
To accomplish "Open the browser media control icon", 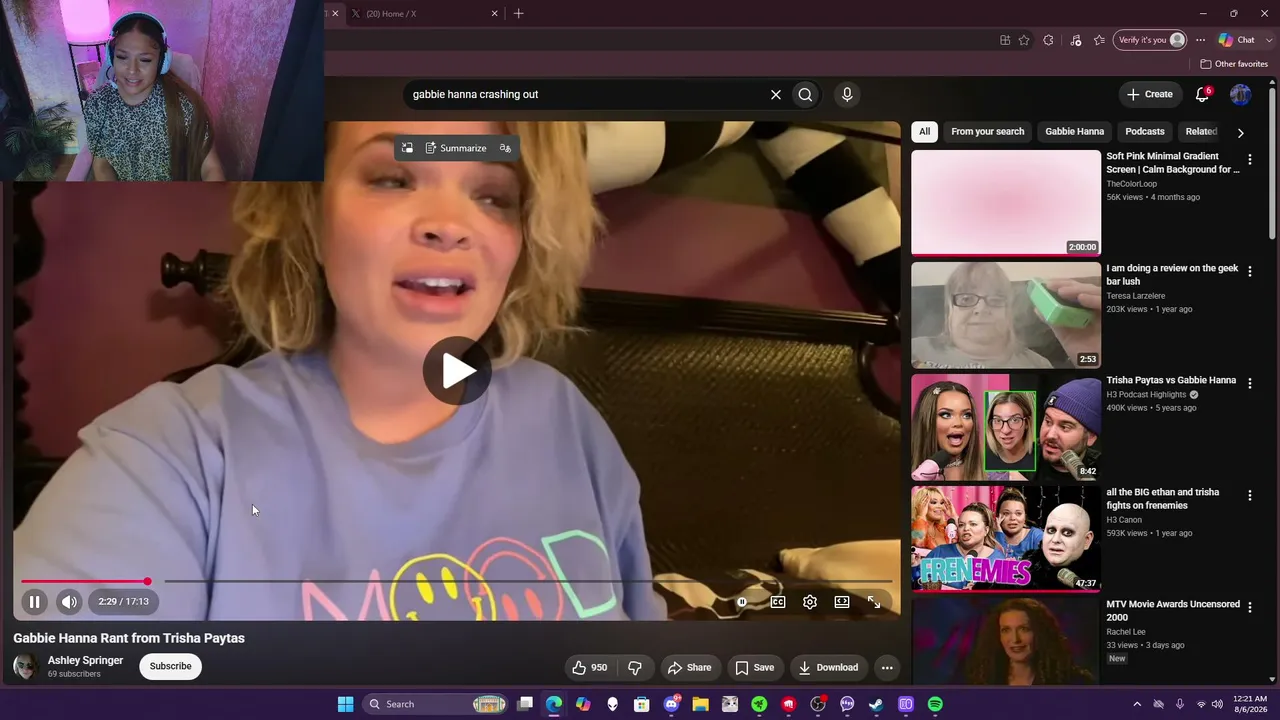I will (x=1076, y=40).
